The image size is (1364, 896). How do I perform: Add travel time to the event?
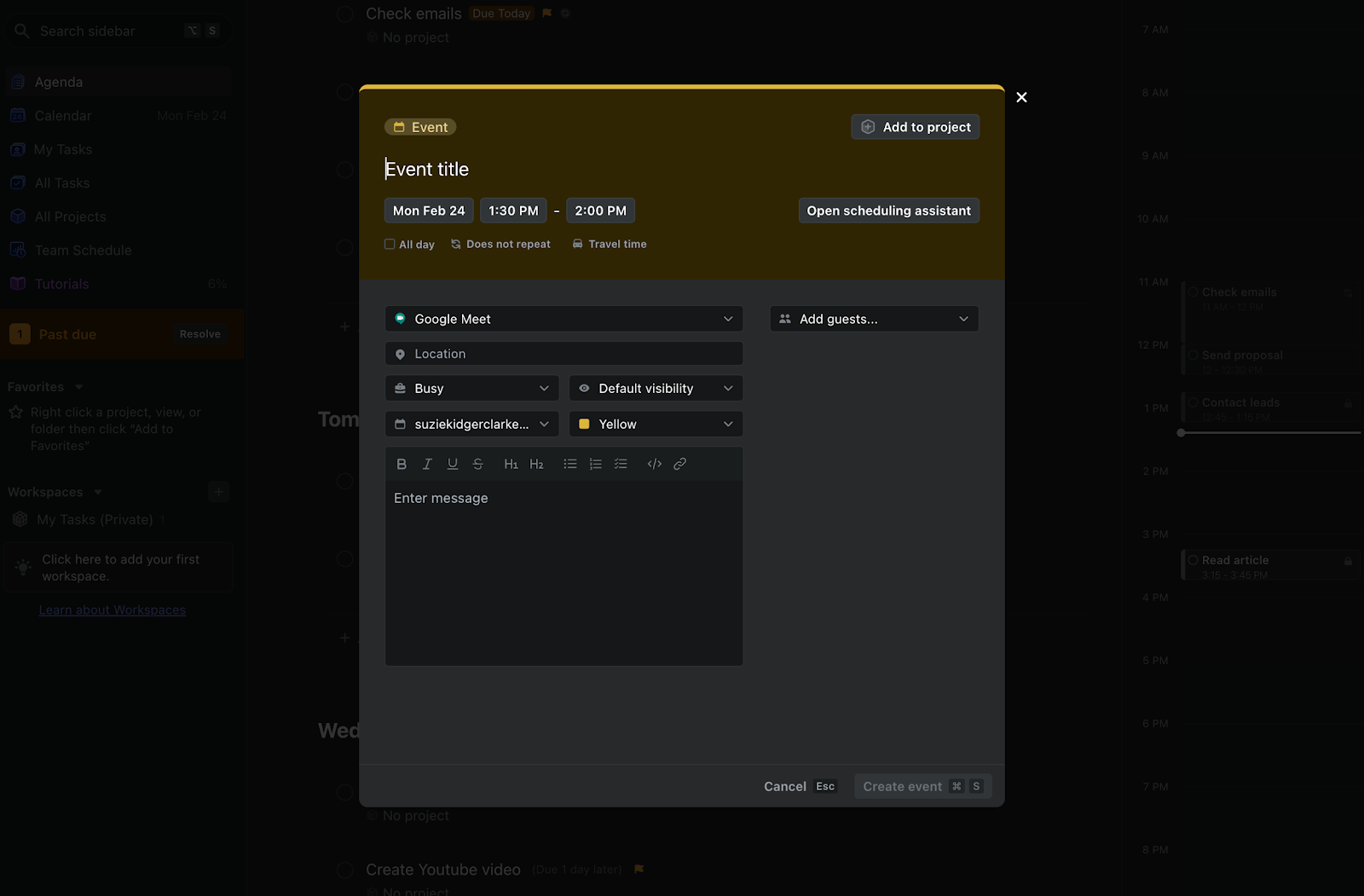(x=610, y=244)
